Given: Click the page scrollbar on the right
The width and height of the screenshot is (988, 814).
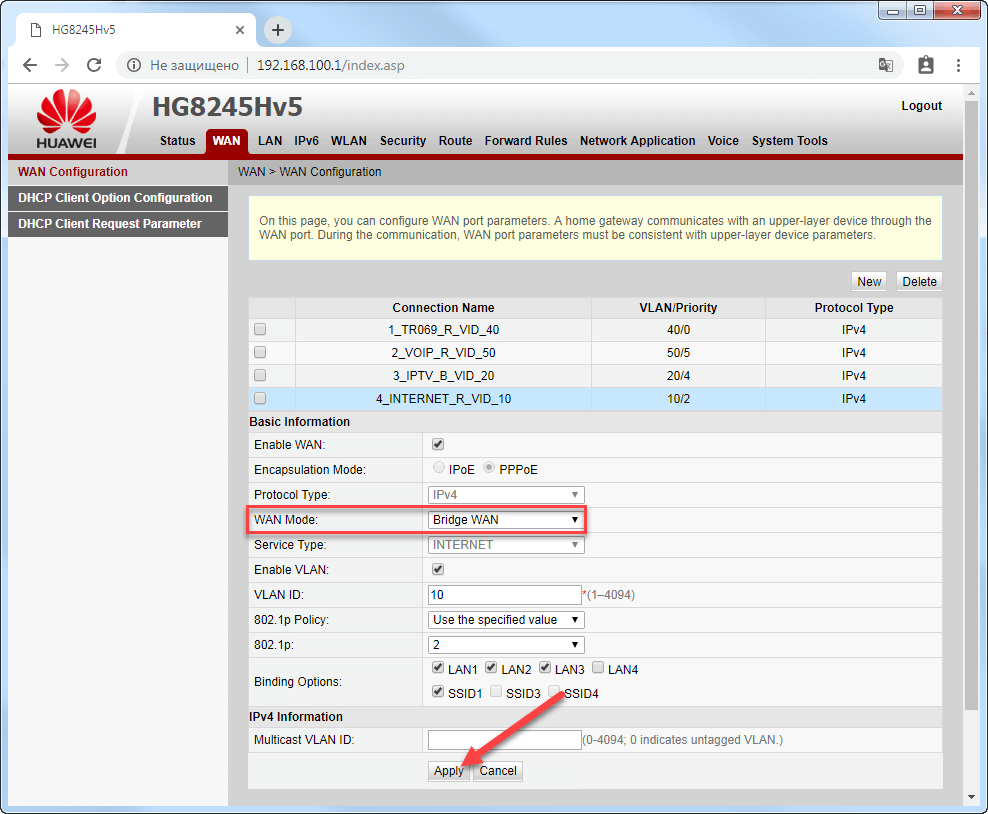Looking at the screenshot, I should click(971, 400).
